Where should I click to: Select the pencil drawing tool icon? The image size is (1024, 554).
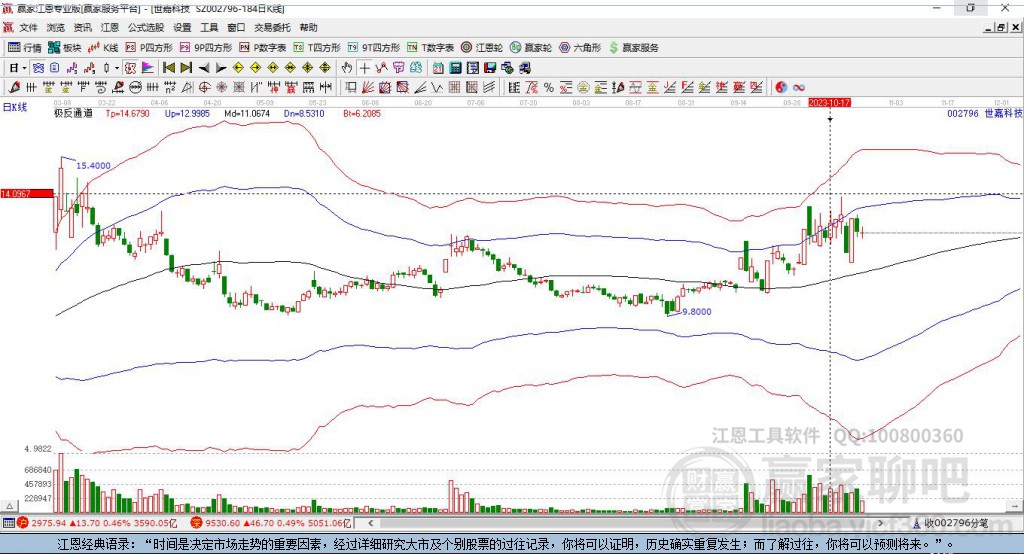click(x=14, y=87)
